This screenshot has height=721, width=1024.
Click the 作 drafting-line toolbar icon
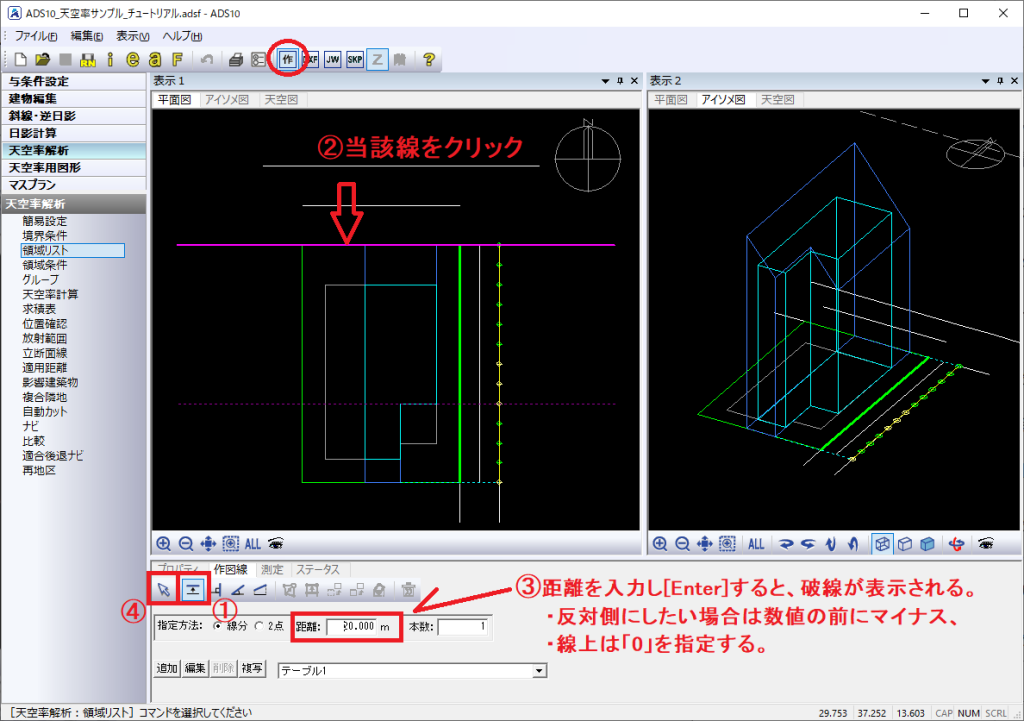pos(288,60)
